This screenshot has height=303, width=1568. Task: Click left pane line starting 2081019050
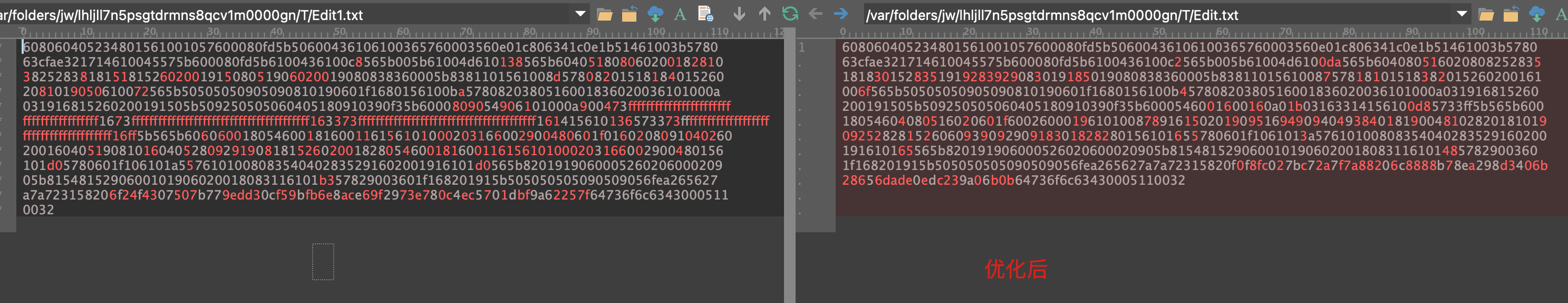tap(371, 91)
